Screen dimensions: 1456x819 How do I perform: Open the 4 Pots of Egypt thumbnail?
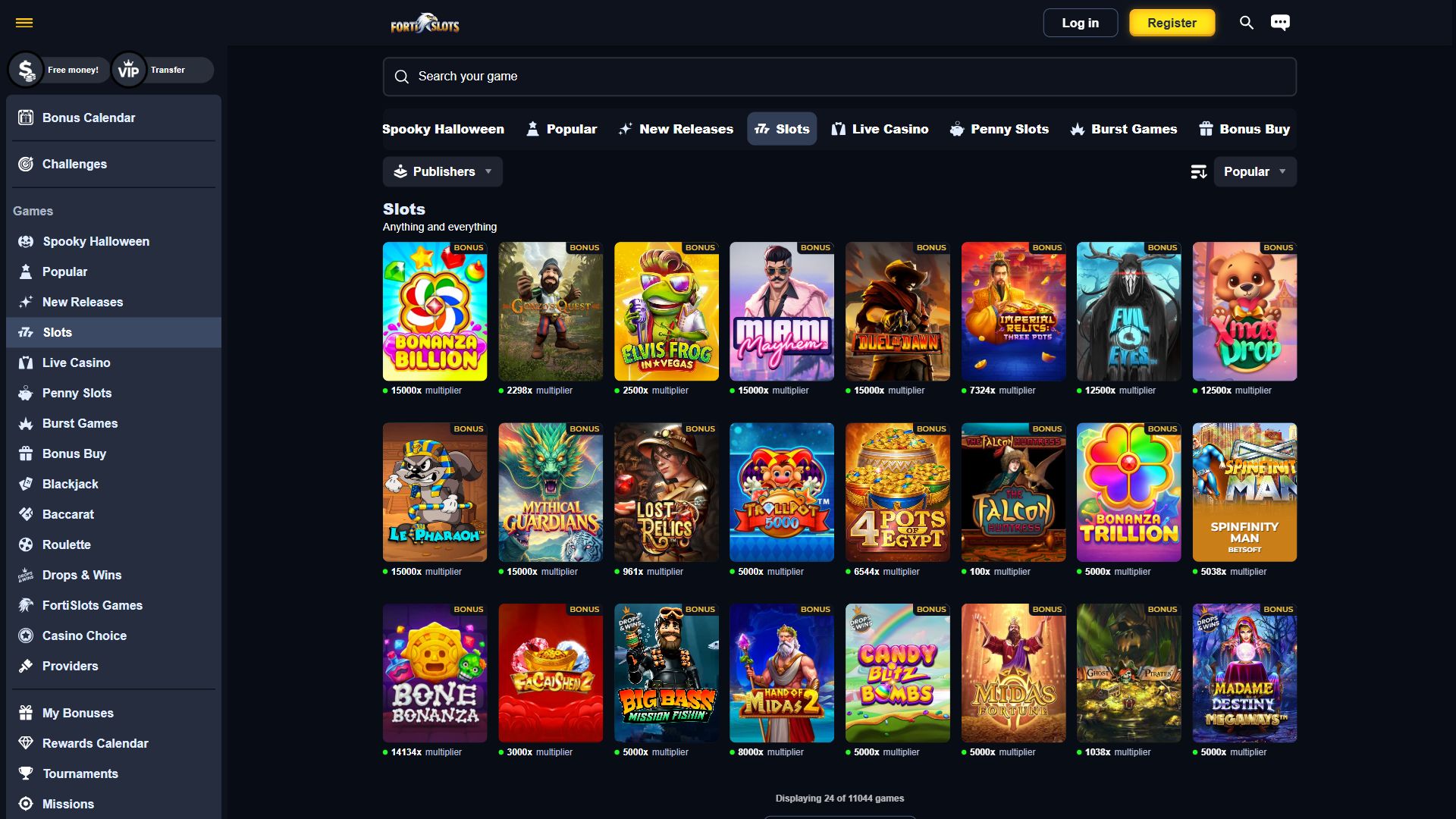[x=898, y=493]
